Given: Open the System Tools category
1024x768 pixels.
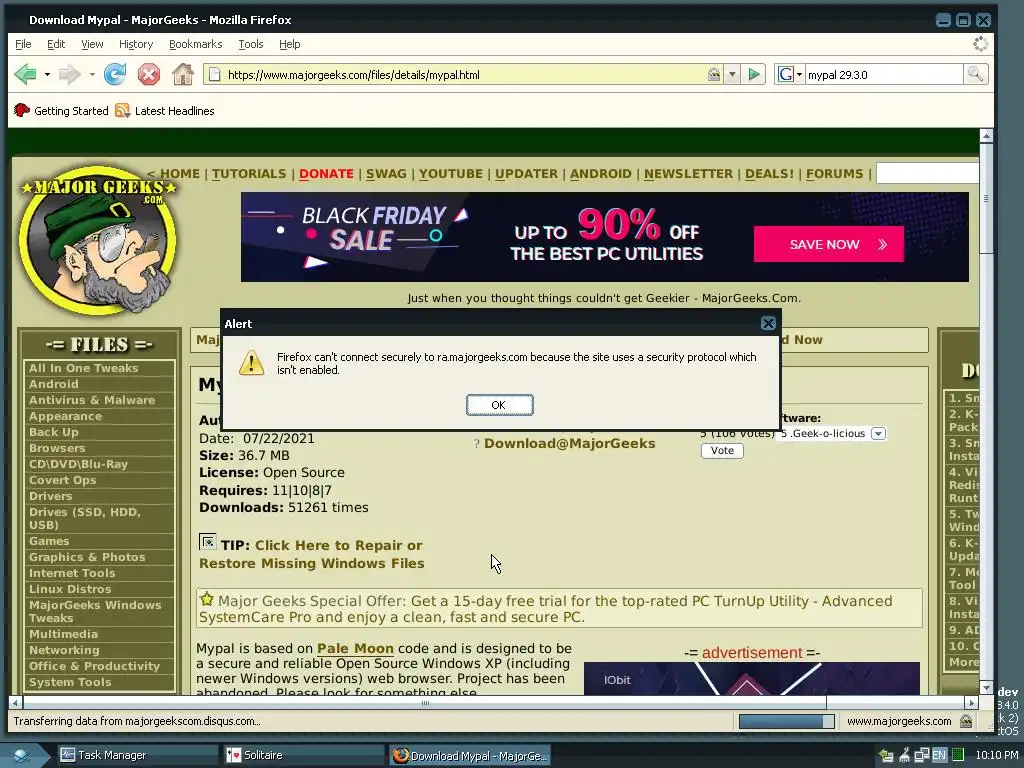Looking at the screenshot, I should [x=70, y=682].
